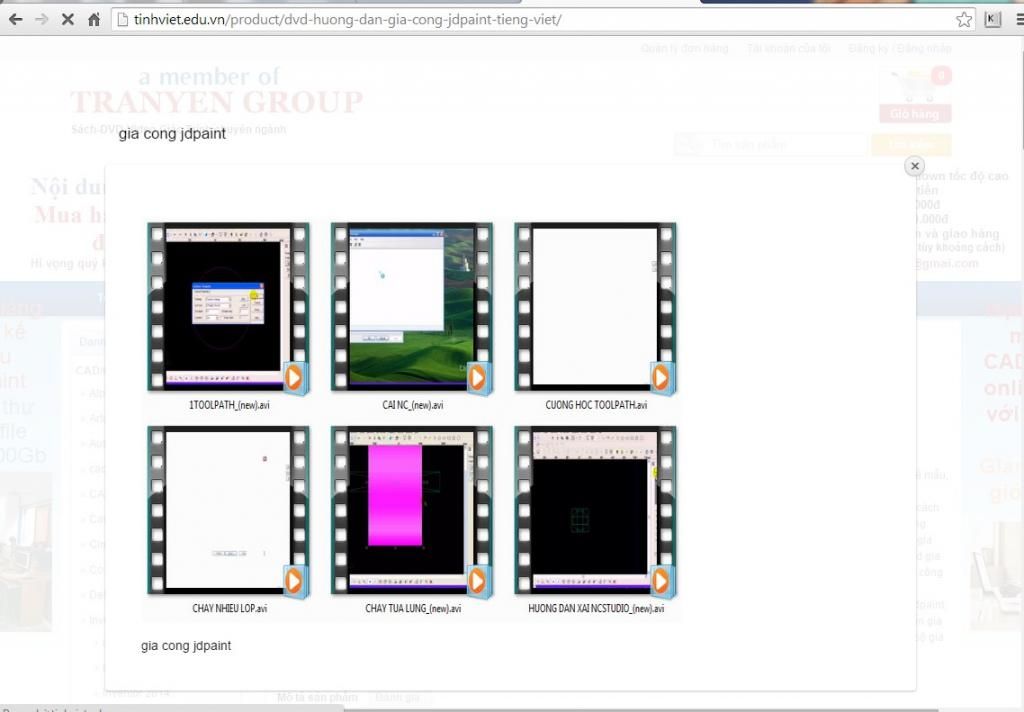Click the file name CAI NC_(new).avi
The width and height of the screenshot is (1024, 712).
click(413, 405)
